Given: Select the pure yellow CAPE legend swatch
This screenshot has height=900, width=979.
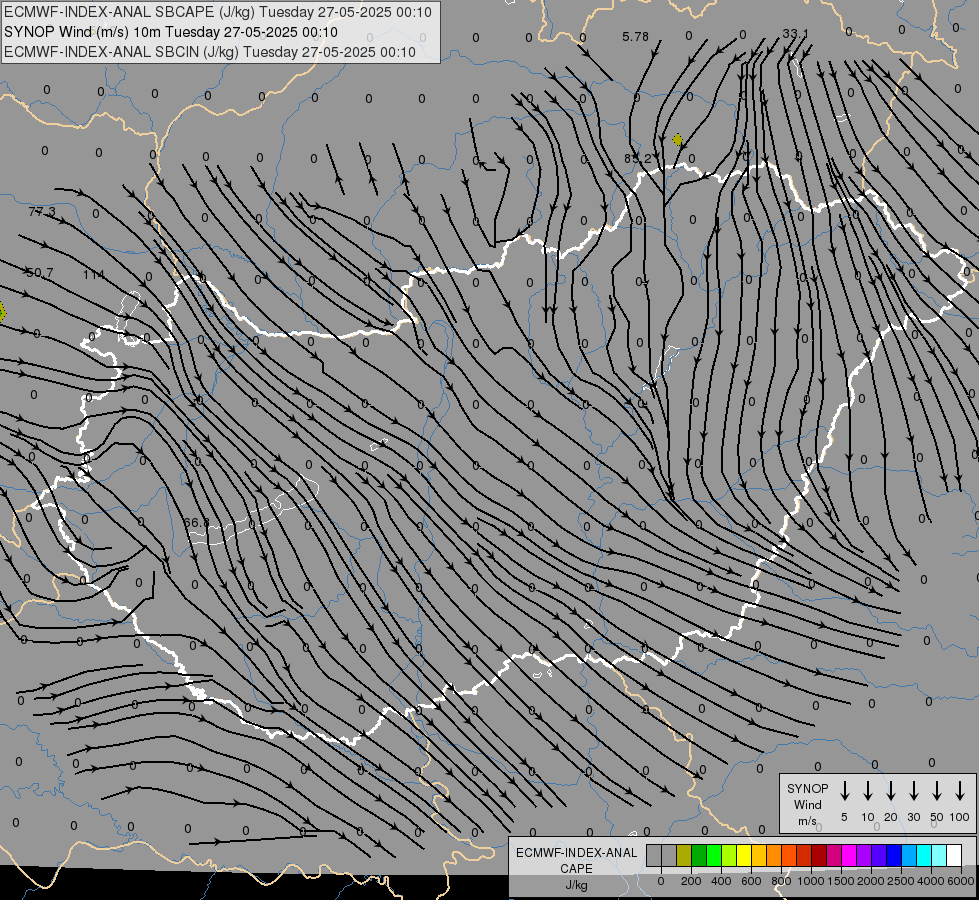Looking at the screenshot, I should [744, 855].
